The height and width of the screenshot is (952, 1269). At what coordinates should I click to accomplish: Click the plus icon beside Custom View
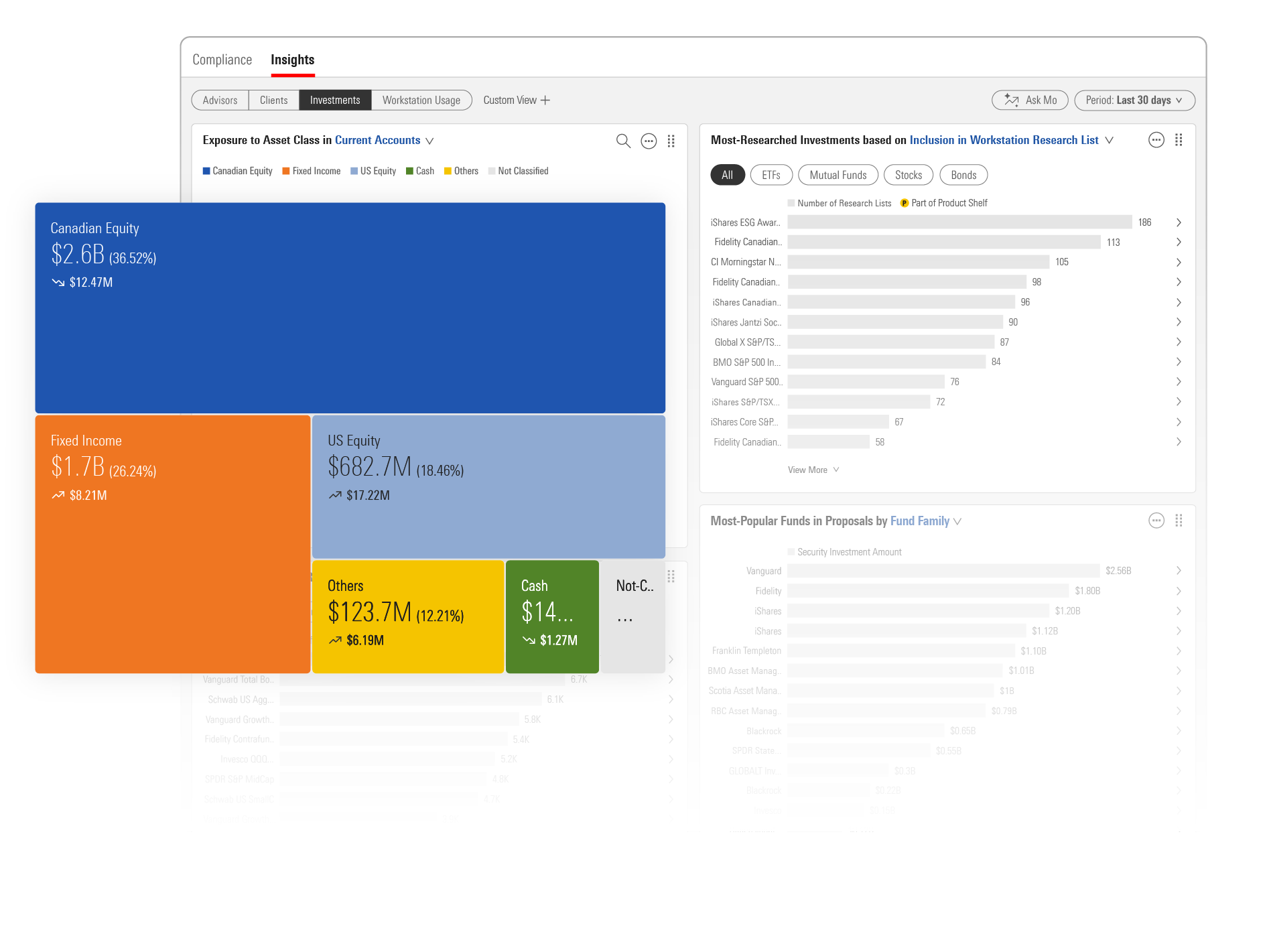click(545, 100)
